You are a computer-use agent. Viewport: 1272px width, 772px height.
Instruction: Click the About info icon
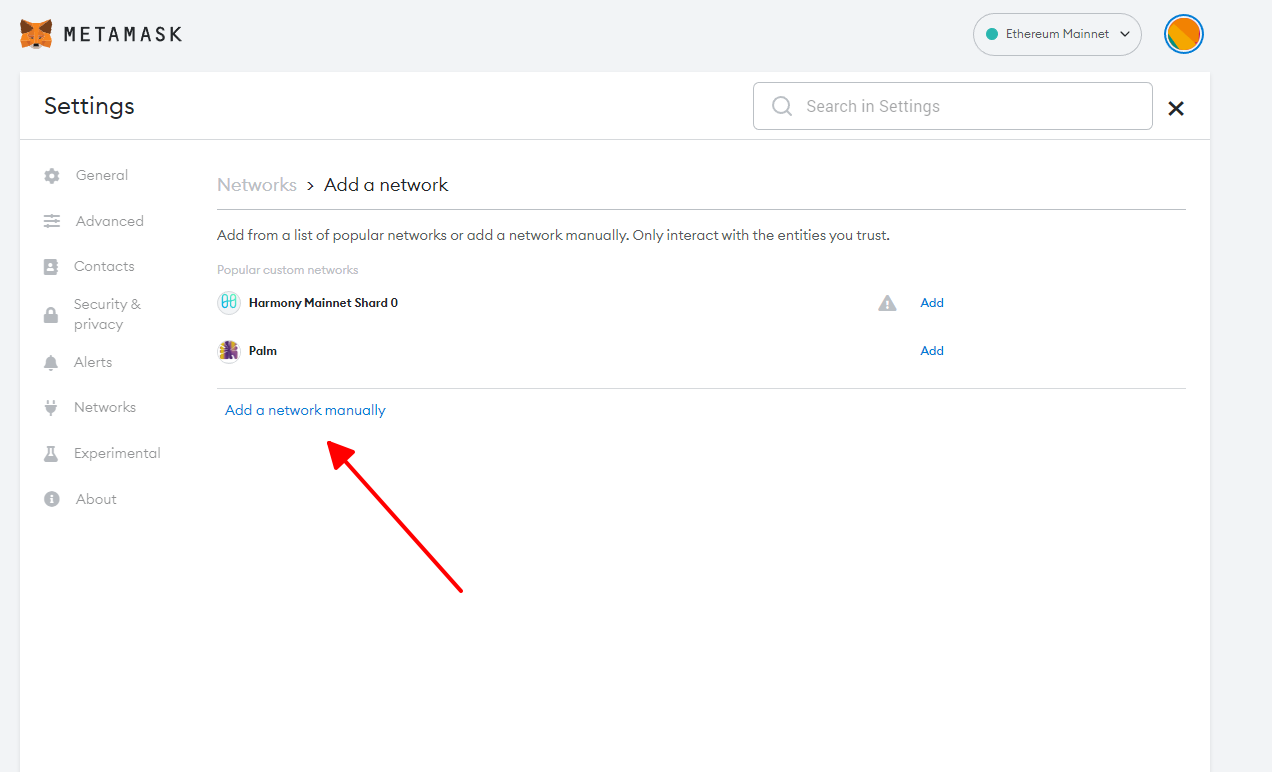52,499
